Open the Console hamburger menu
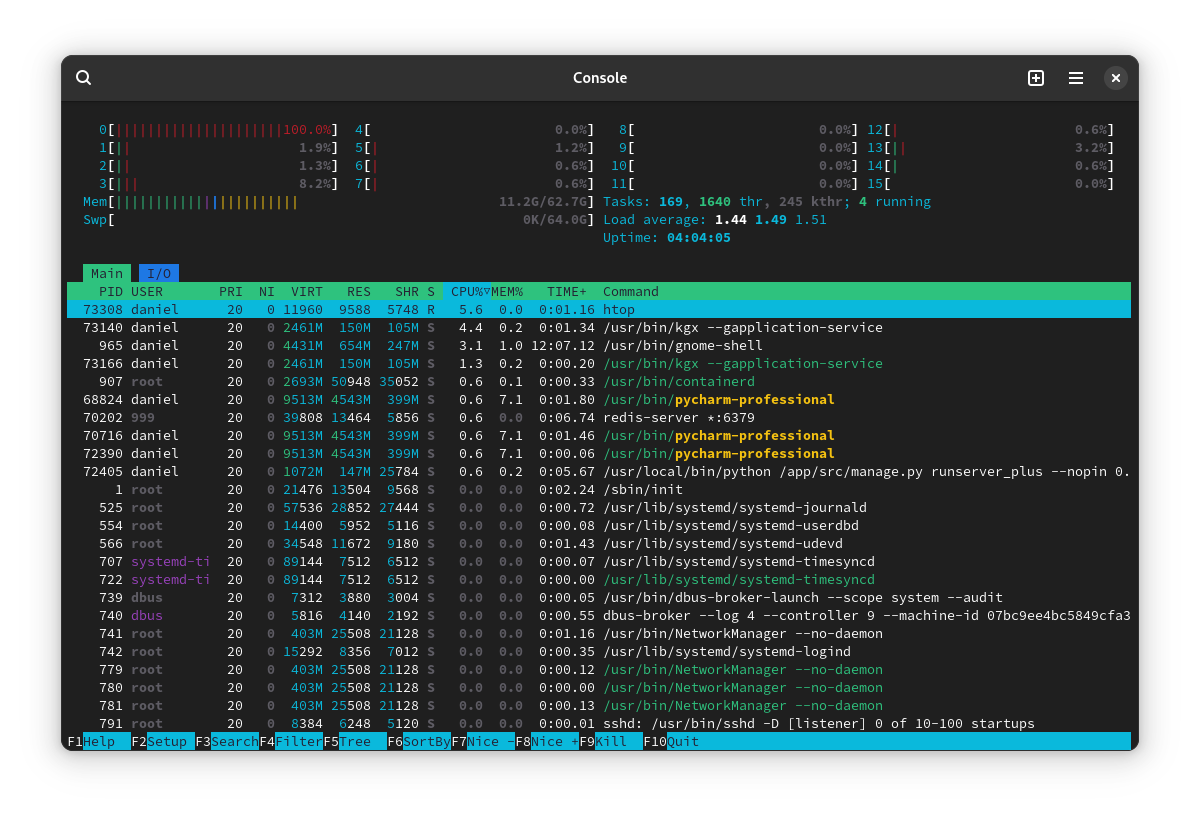This screenshot has width=1200, height=818. pyautogui.click(x=1076, y=78)
